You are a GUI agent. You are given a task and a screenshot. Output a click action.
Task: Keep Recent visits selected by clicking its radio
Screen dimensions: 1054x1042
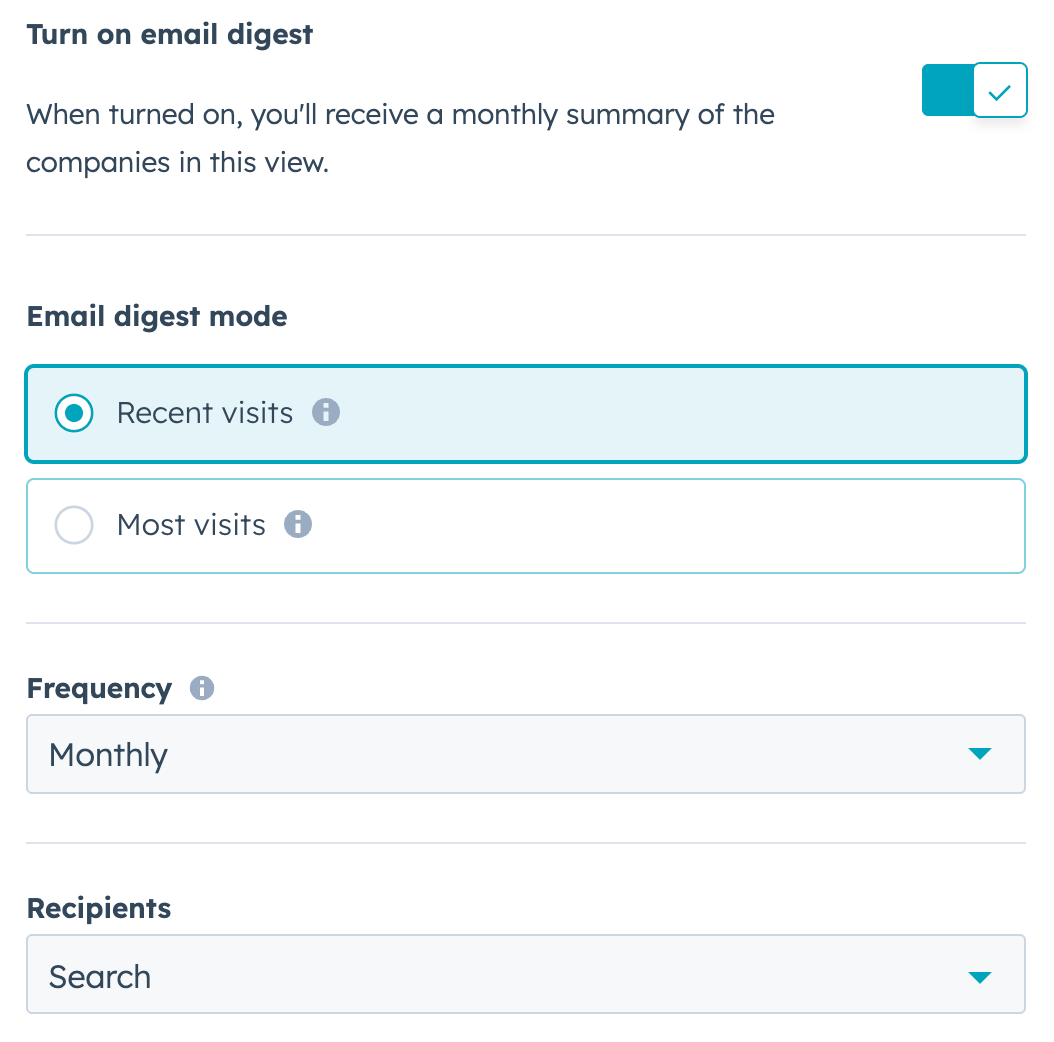tap(74, 412)
